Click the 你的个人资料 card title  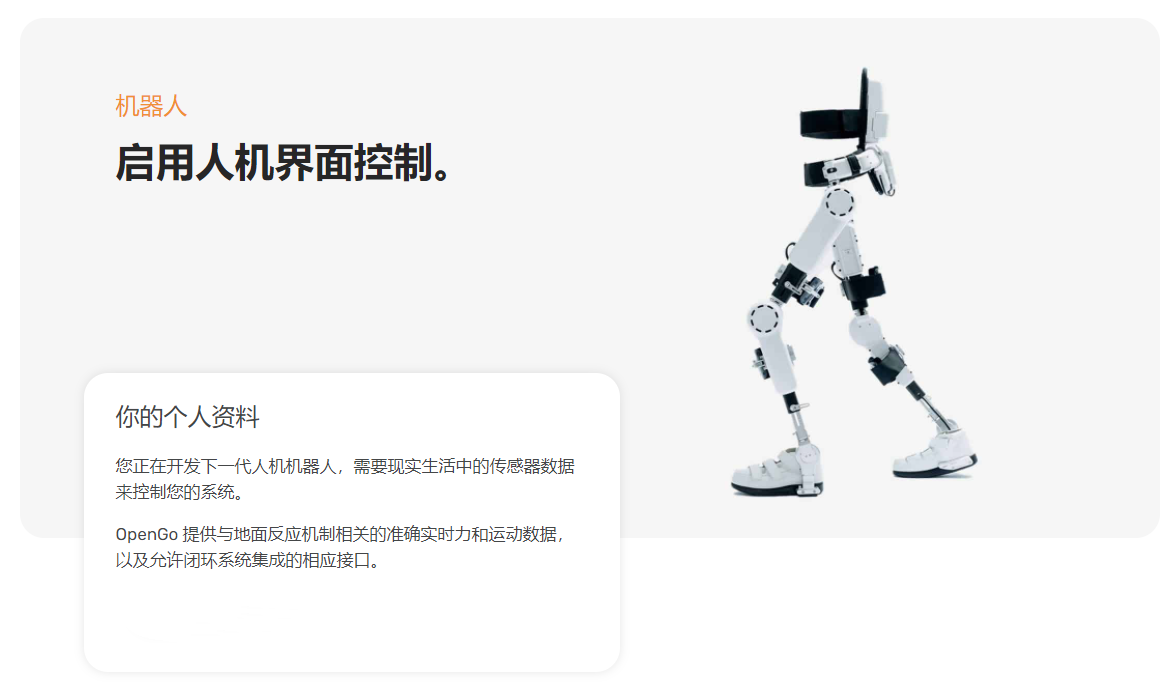click(x=187, y=417)
